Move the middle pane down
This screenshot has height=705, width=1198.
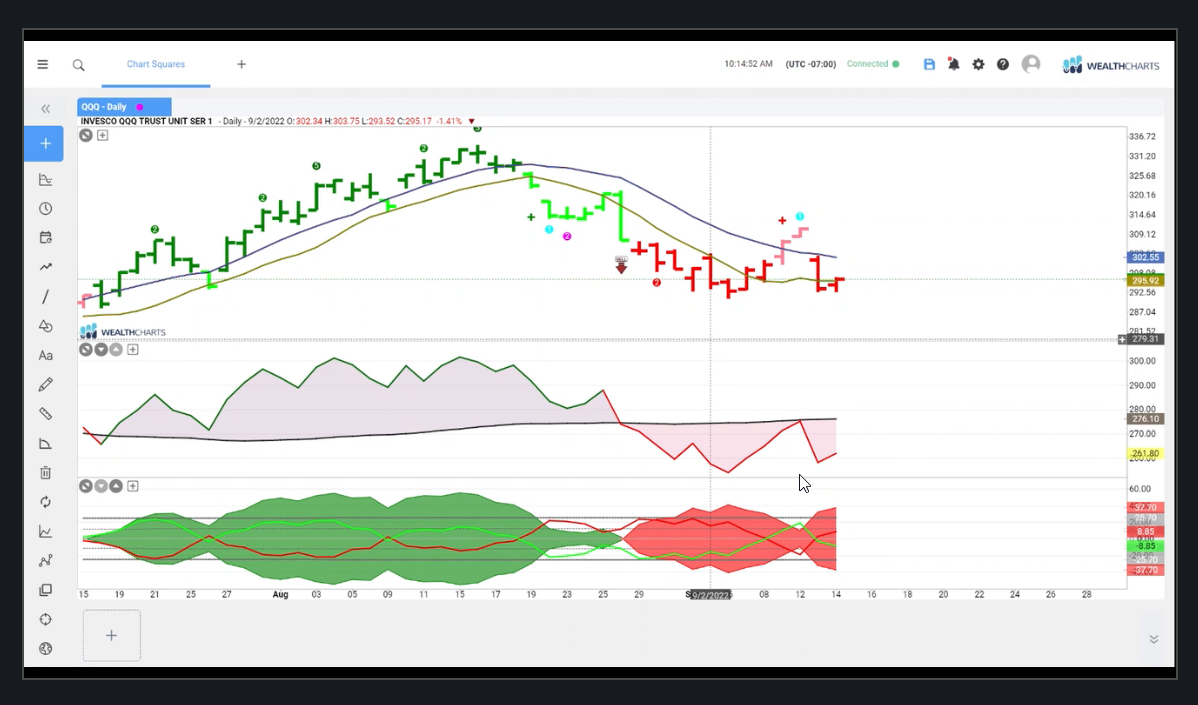point(101,350)
